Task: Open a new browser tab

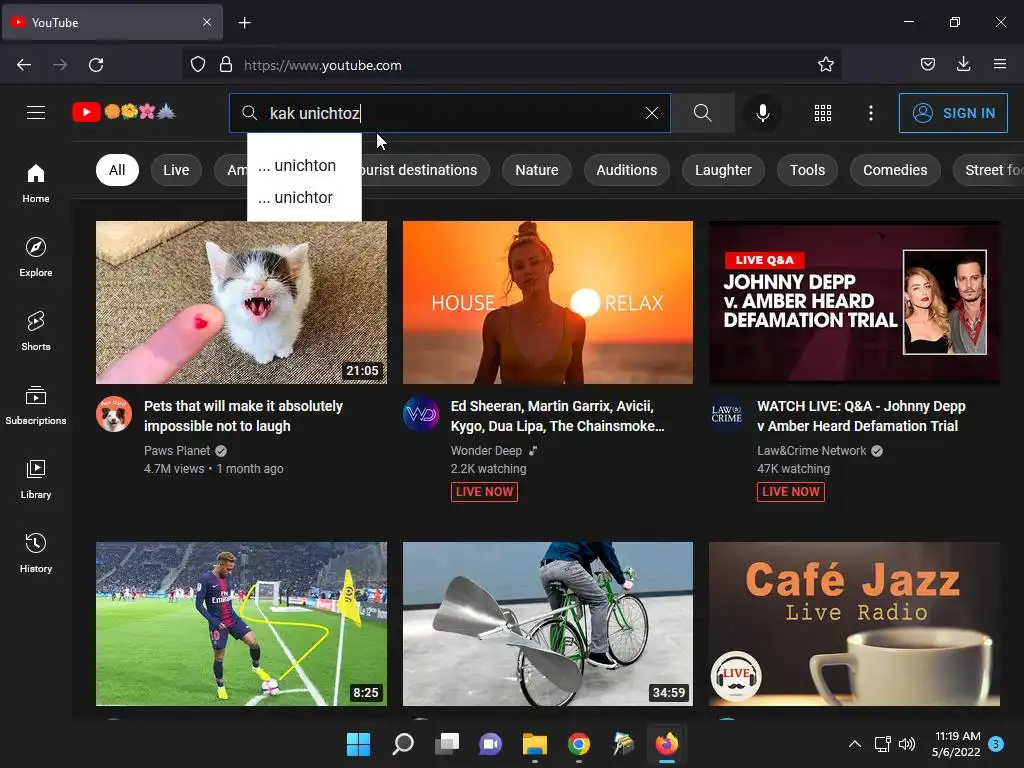Action: tap(244, 23)
